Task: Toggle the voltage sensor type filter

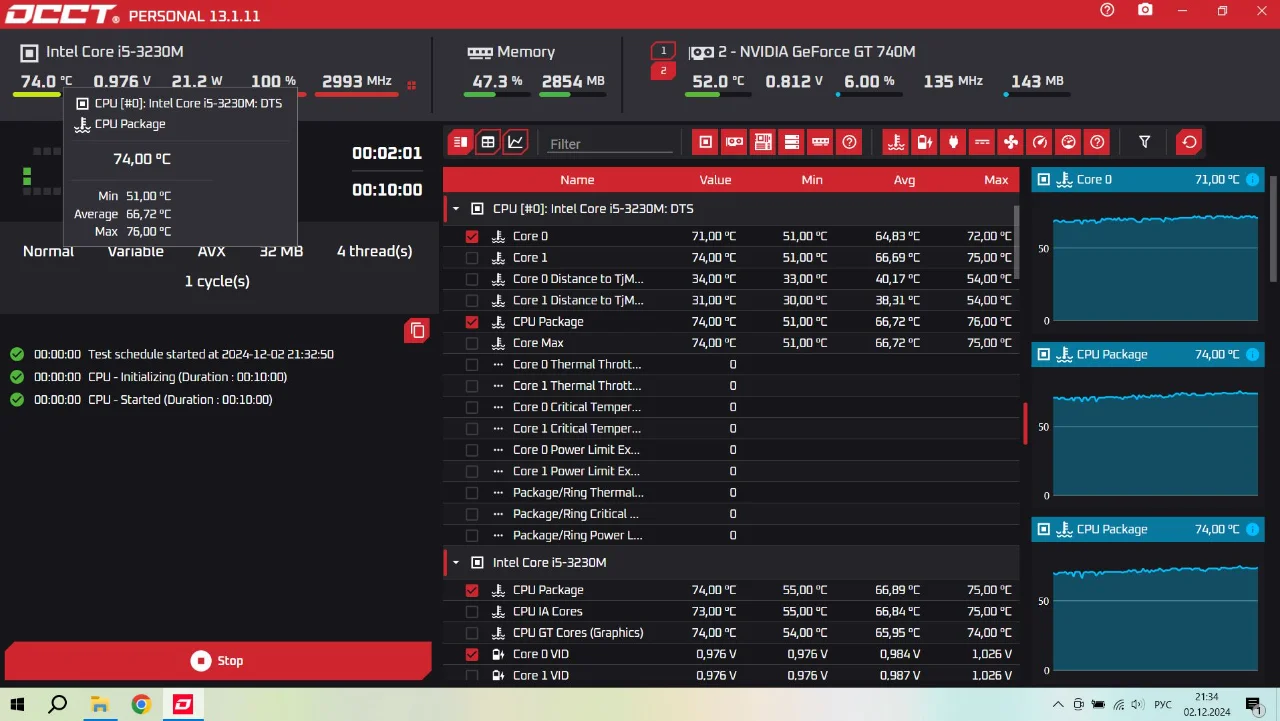Action: pos(925,142)
